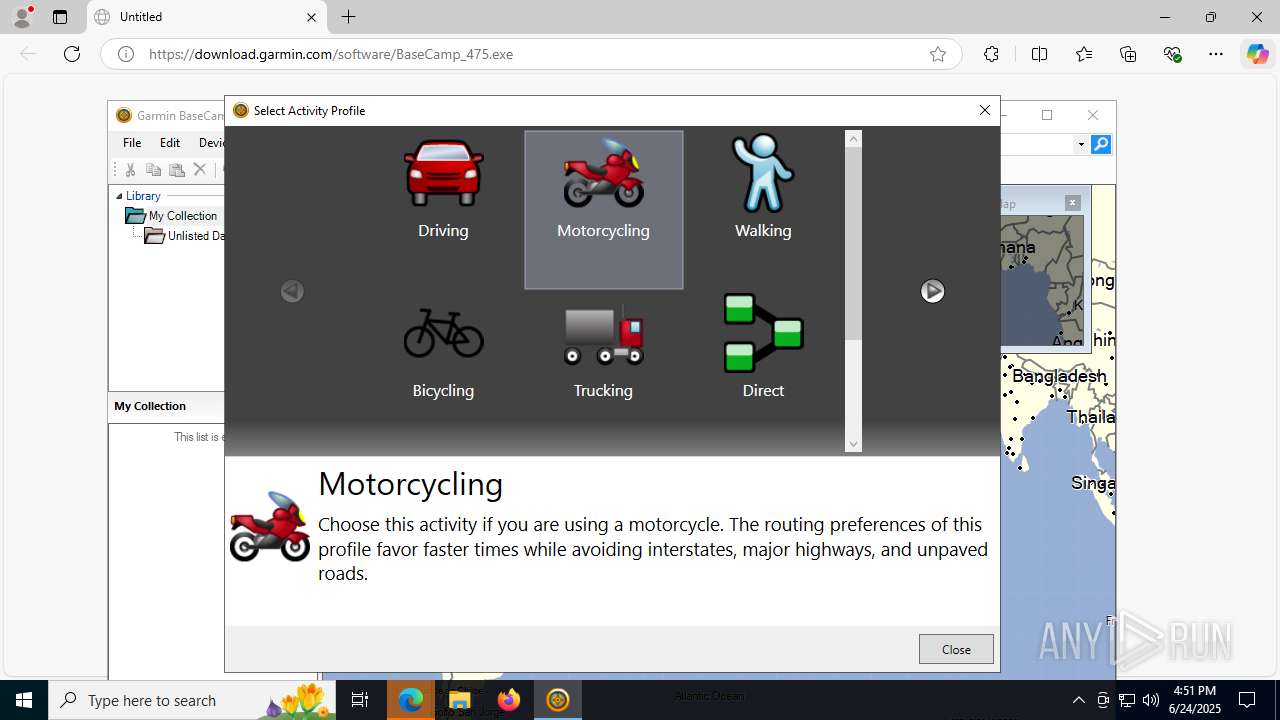
Task: Collapse the Library tree node
Action: coord(119,196)
